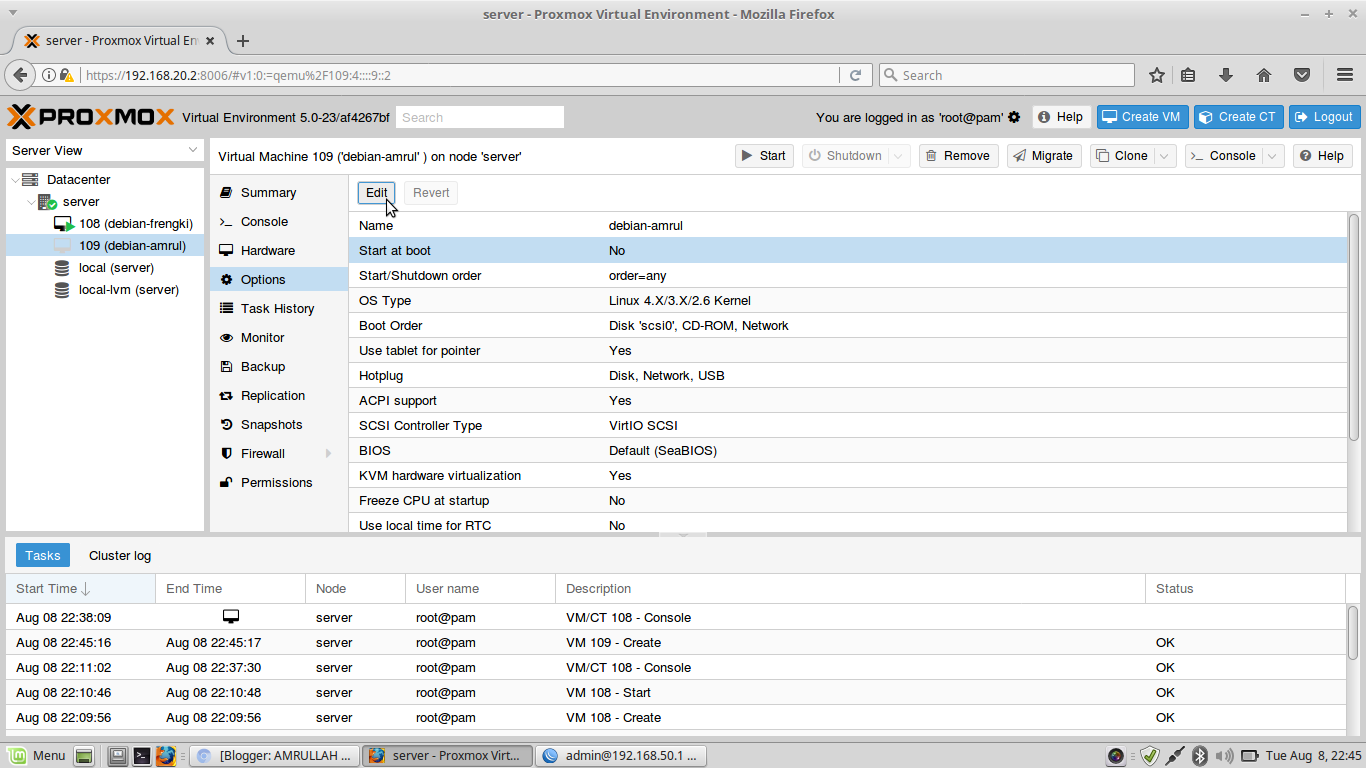The height and width of the screenshot is (768, 1366).
Task: Open the Permissions section
Action: (279, 483)
